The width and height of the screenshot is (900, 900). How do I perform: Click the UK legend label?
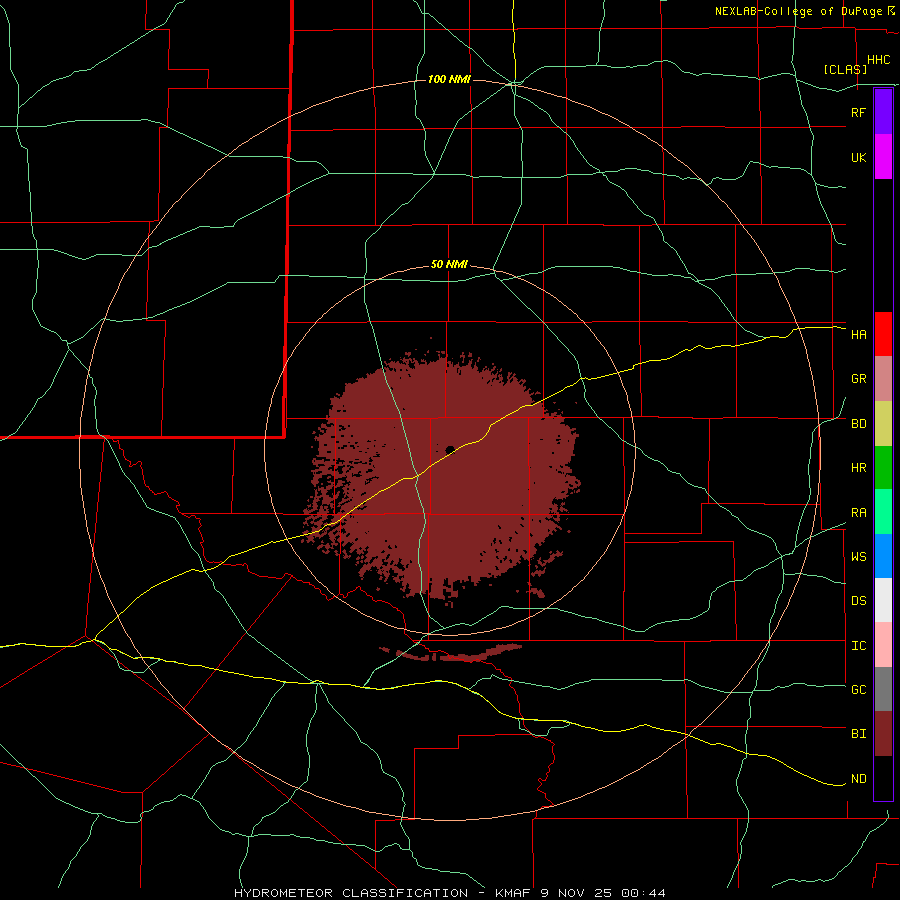tap(859, 157)
